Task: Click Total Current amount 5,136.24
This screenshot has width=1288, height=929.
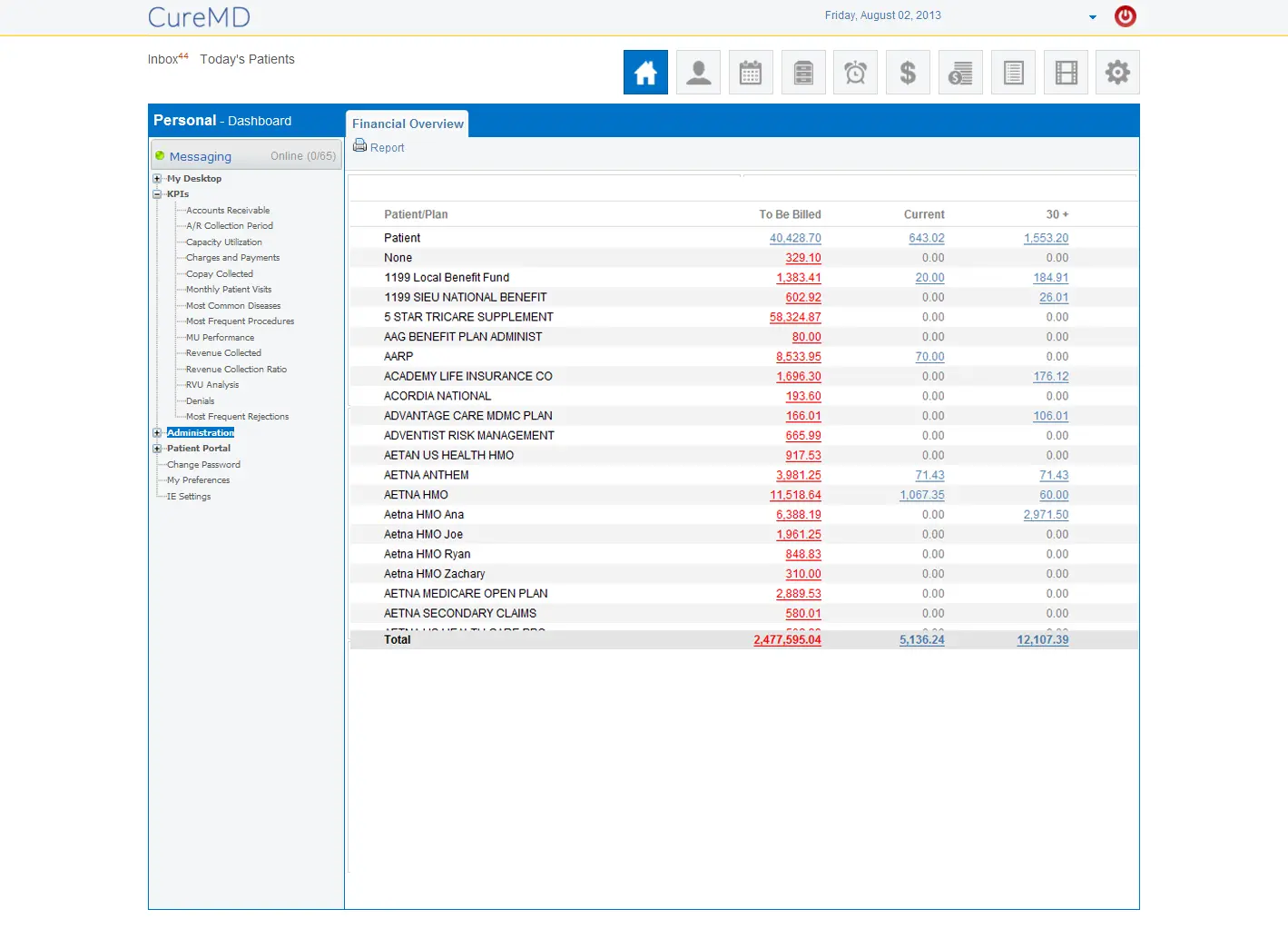Action: tap(922, 640)
